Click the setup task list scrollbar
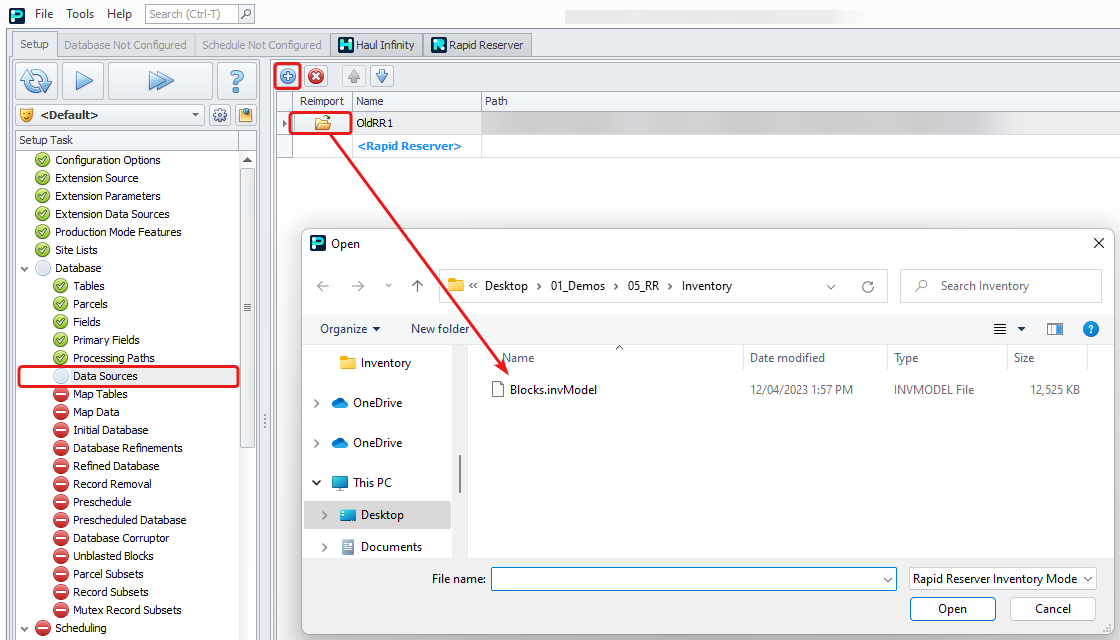Image resolution: width=1120 pixels, height=640 pixels. tap(247, 307)
